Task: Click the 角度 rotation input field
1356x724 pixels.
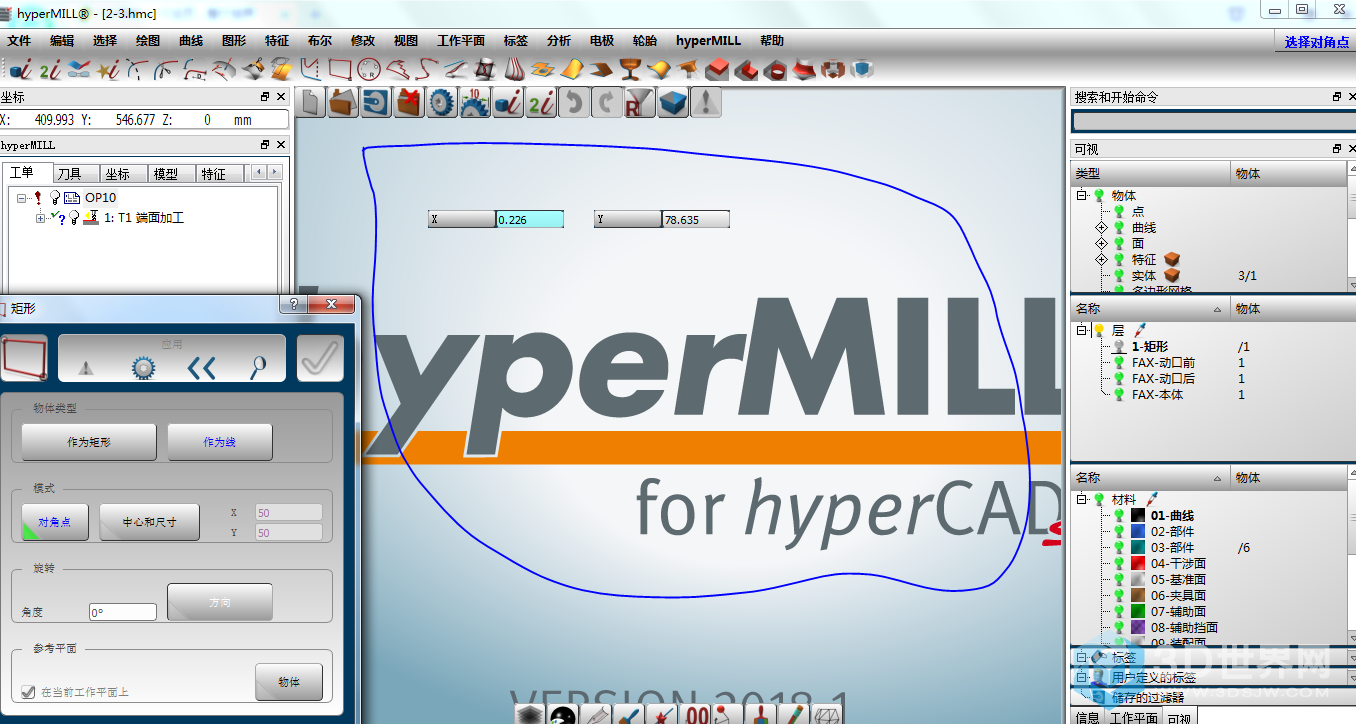Action: pos(122,612)
